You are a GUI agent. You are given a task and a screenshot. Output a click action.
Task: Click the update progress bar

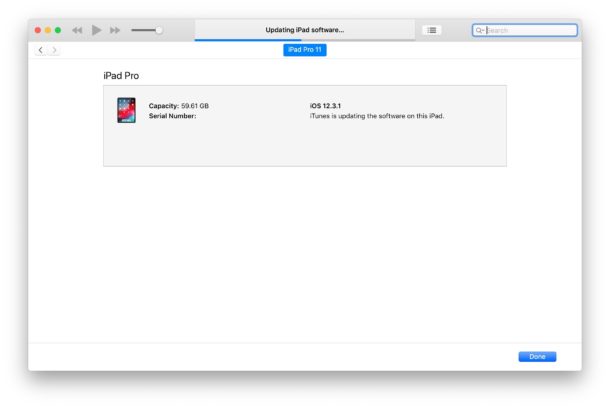pos(305,40)
